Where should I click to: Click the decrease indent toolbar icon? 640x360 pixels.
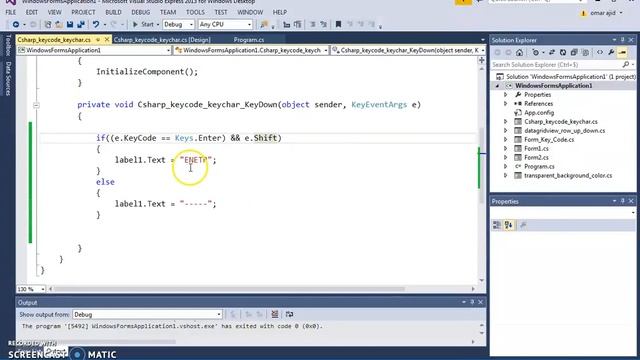click(287, 24)
